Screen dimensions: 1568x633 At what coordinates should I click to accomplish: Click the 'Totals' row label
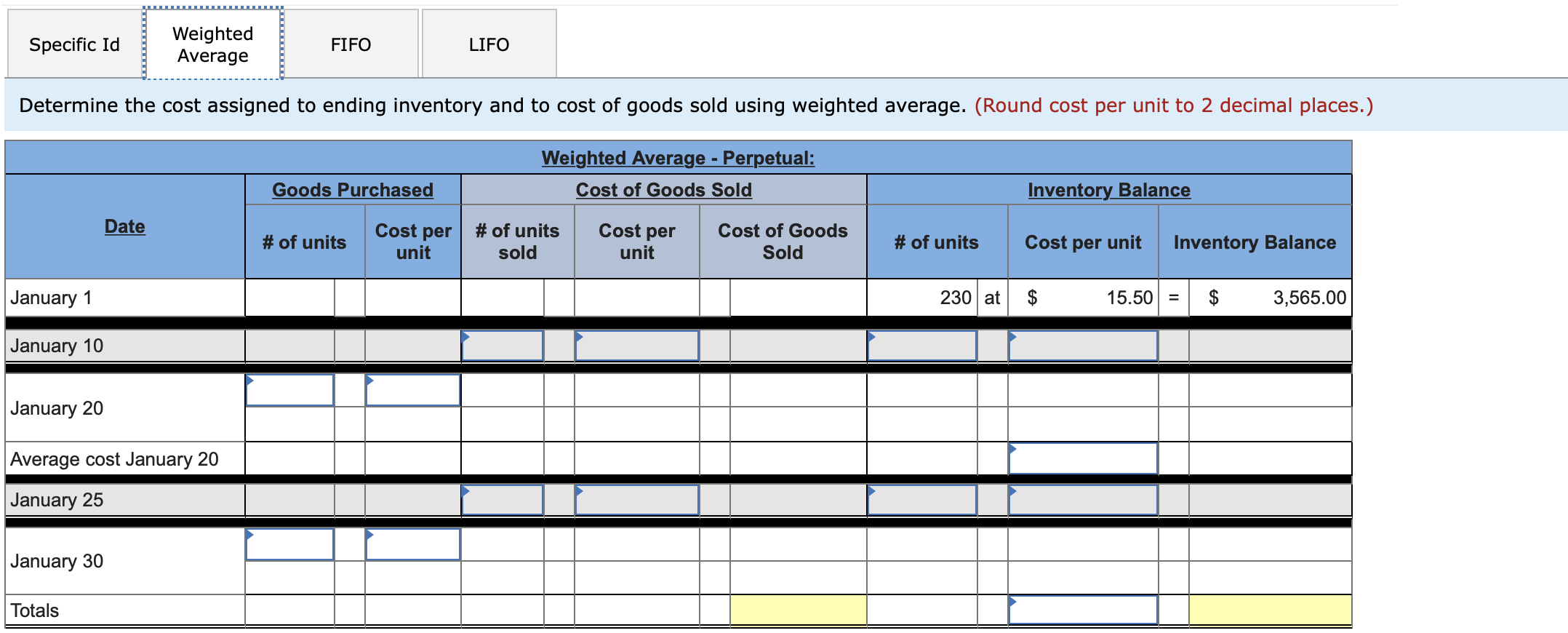[34, 610]
